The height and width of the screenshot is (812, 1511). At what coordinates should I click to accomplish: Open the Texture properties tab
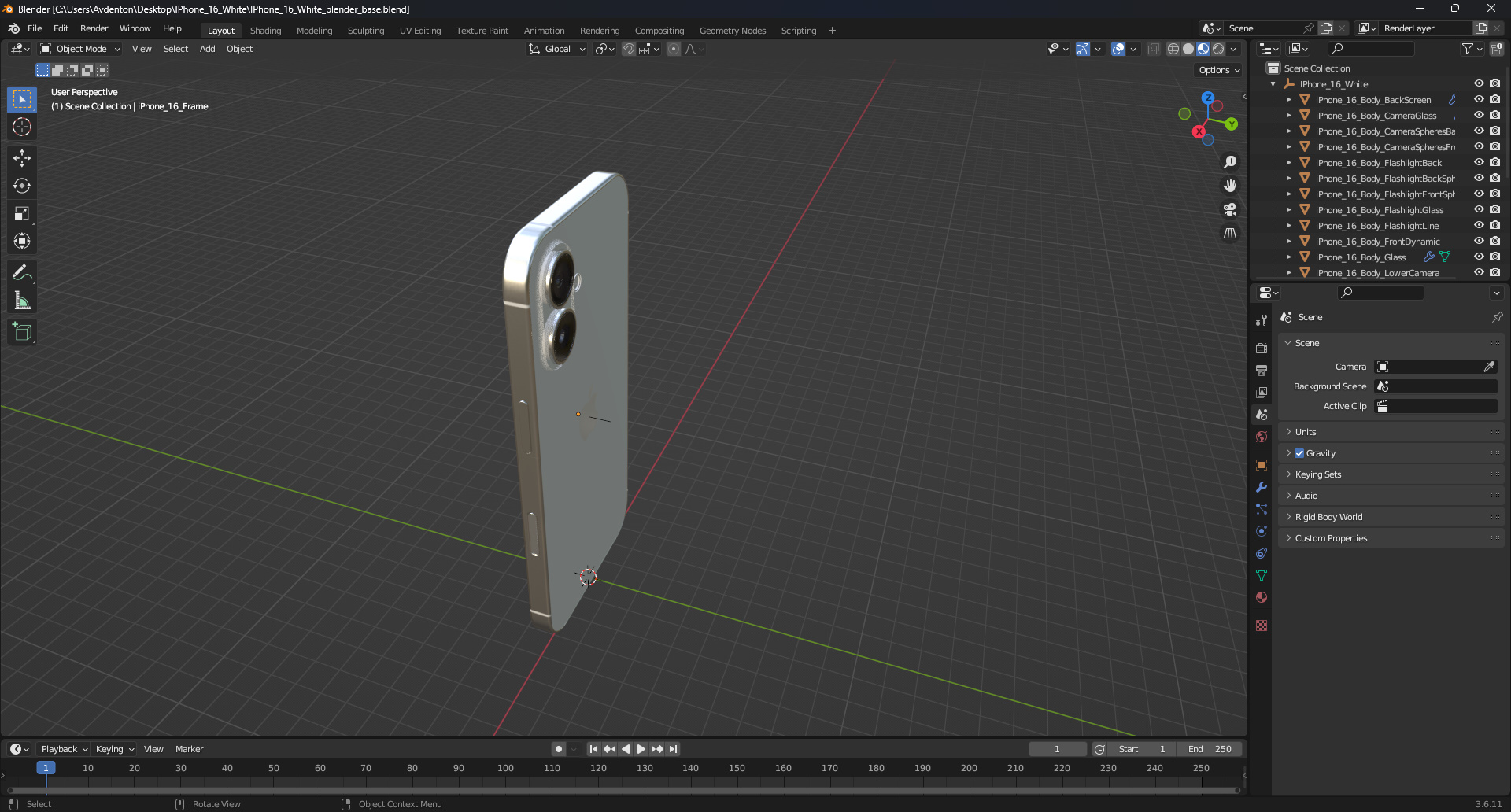coord(1262,626)
